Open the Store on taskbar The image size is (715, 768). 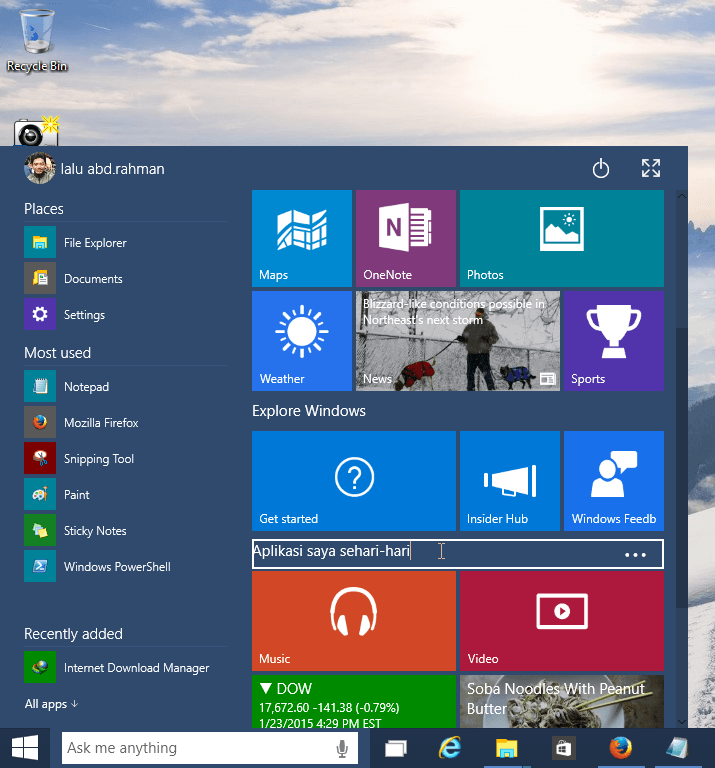pos(563,748)
